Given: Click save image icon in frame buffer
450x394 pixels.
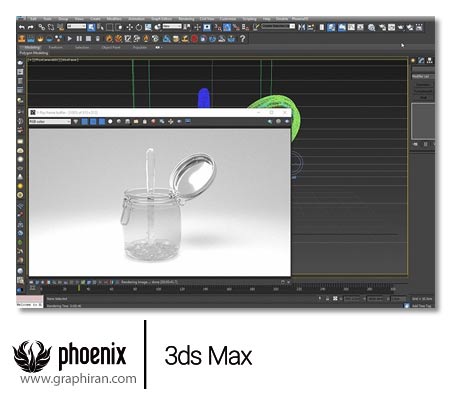Looking at the screenshot, I should click(128, 122).
